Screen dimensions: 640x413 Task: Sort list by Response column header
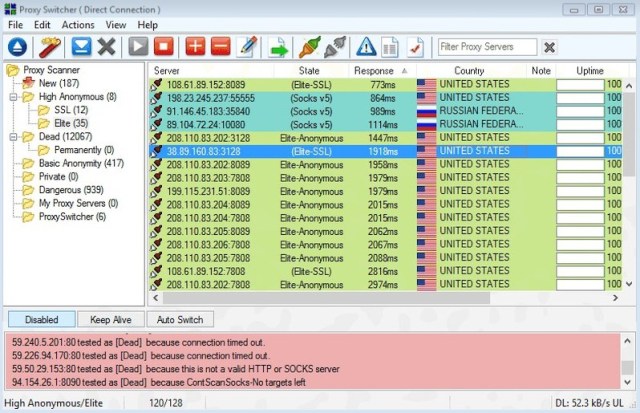click(x=373, y=71)
